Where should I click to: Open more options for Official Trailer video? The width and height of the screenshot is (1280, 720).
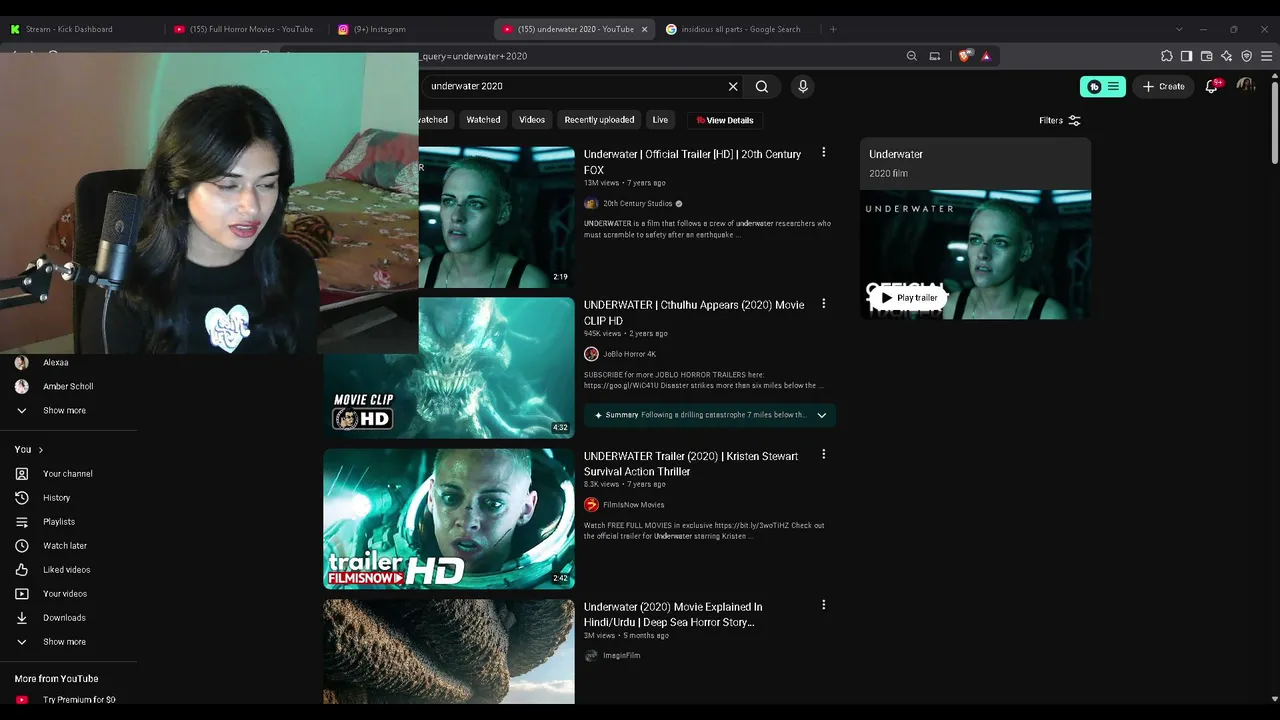click(x=823, y=153)
